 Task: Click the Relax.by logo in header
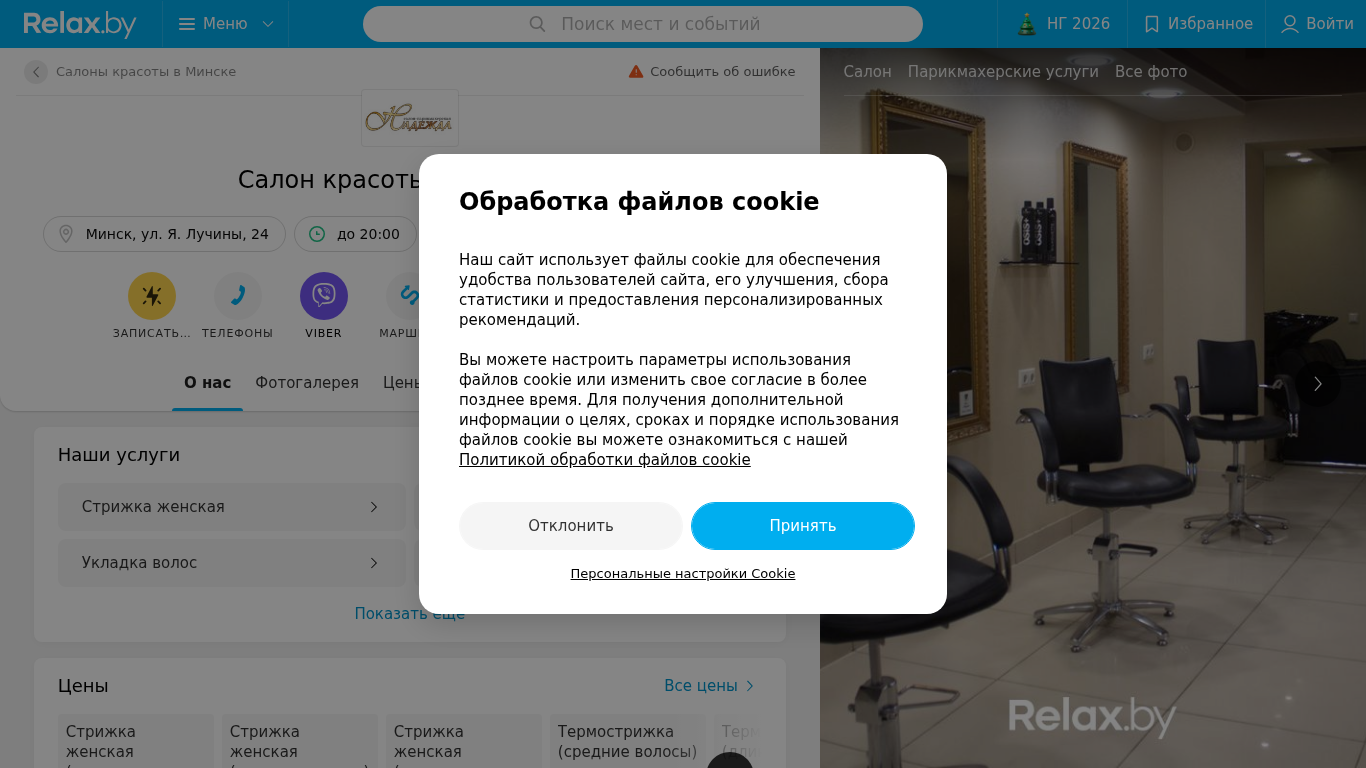(80, 24)
